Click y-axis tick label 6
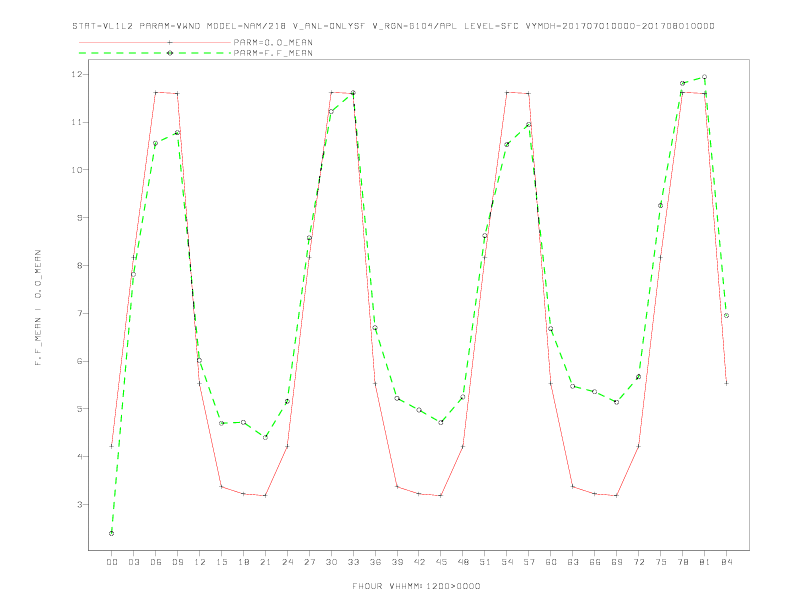The height and width of the screenshot is (612, 792). (80, 362)
